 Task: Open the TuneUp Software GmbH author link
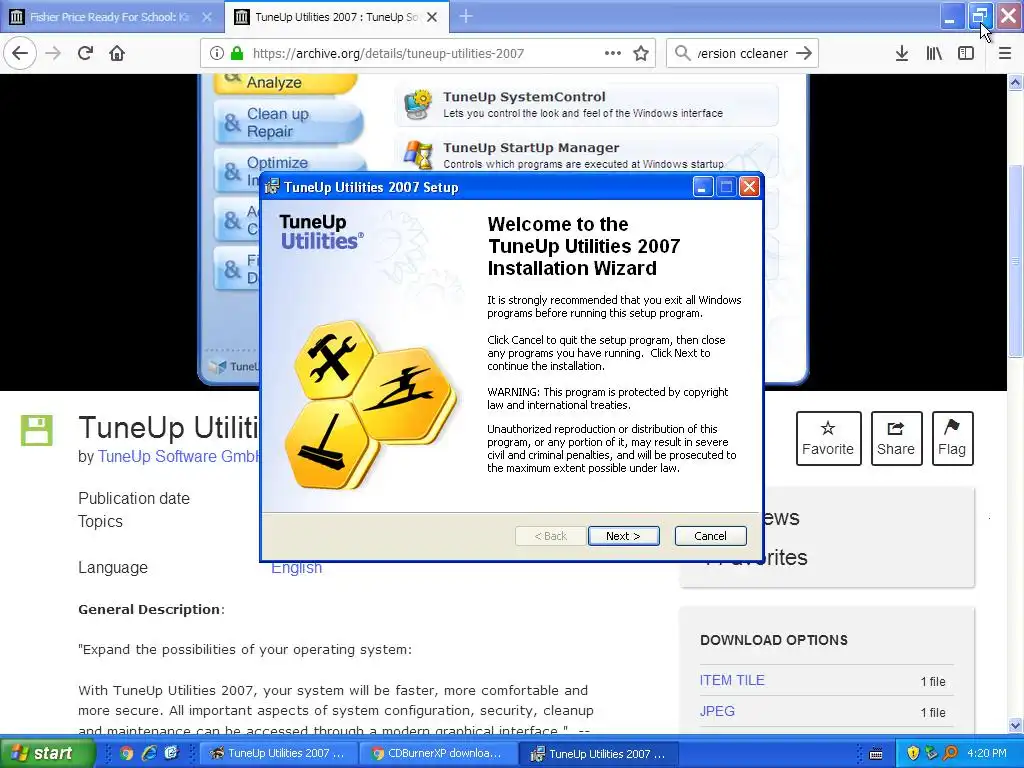178,456
